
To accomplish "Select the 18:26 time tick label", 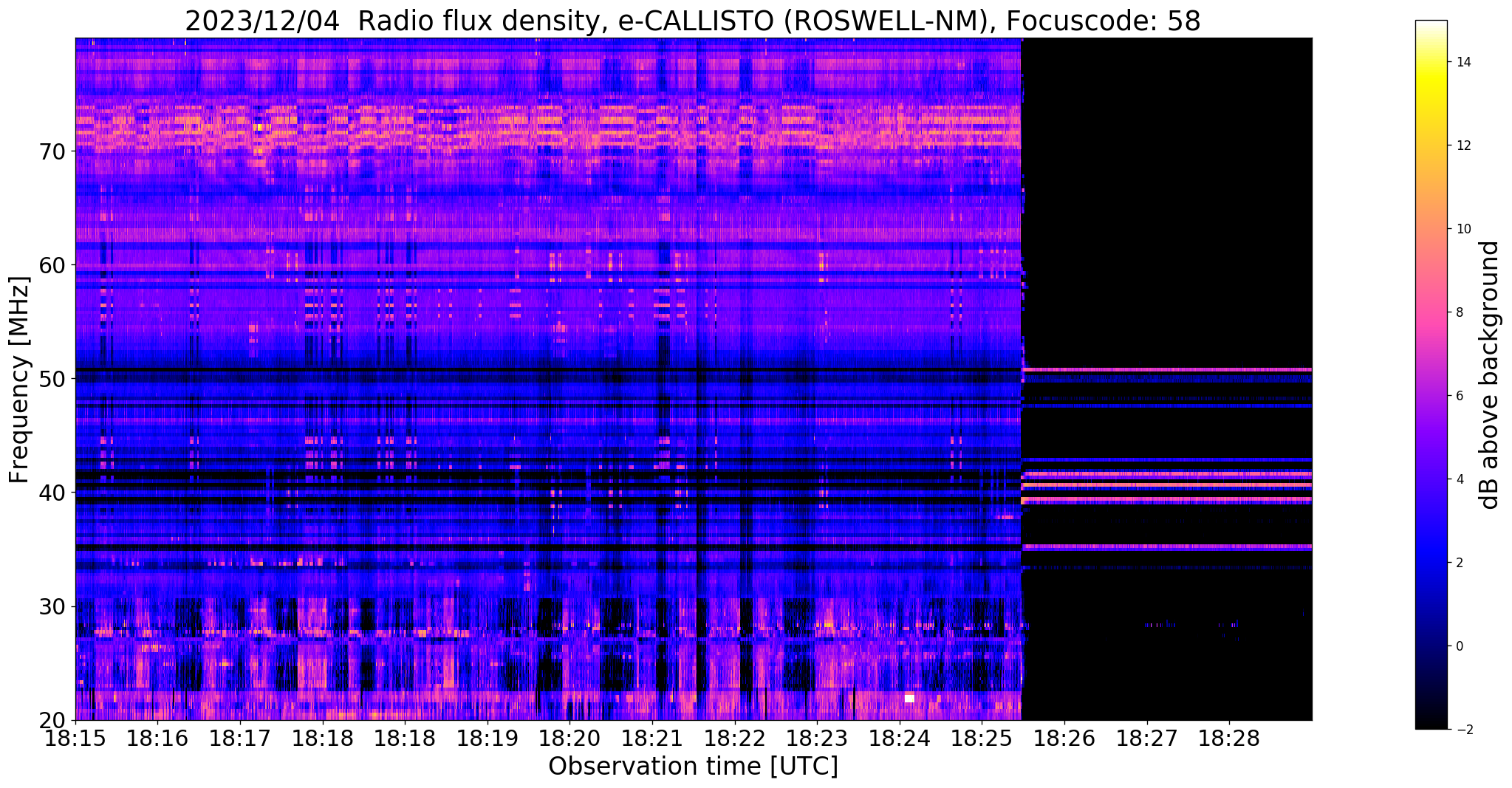I will coord(1064,739).
